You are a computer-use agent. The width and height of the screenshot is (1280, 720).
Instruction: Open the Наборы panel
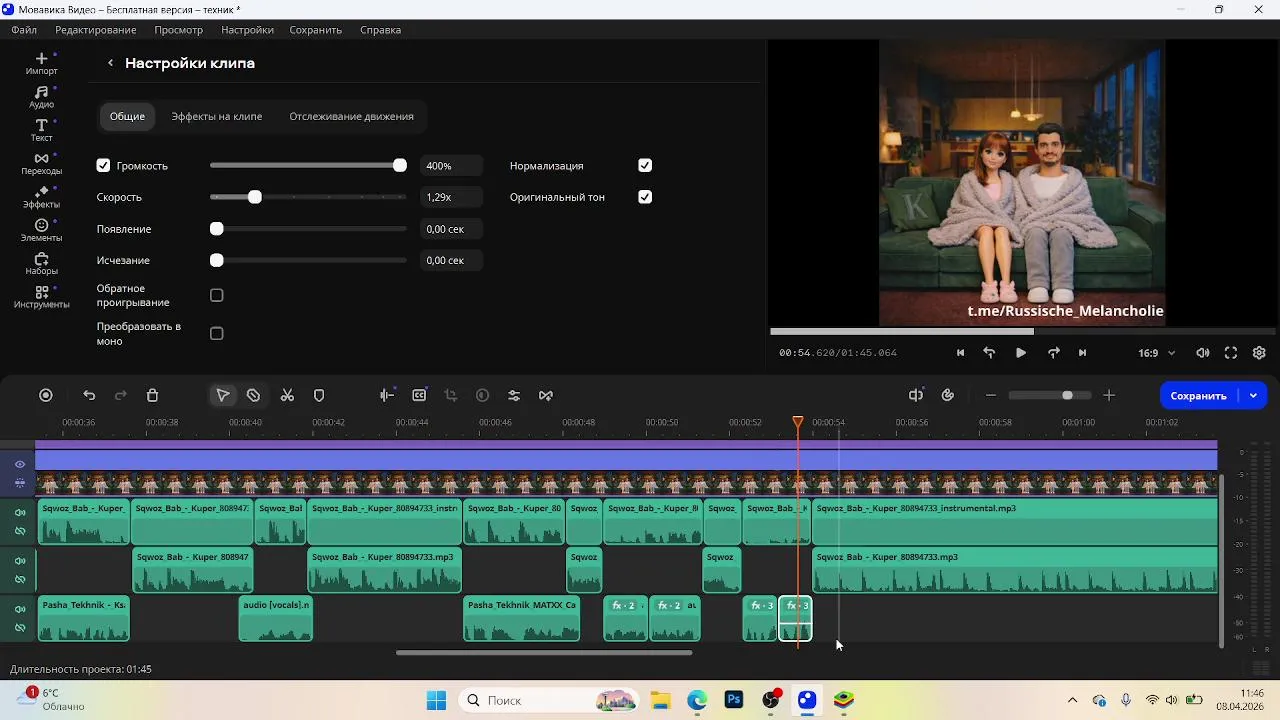coord(41,263)
